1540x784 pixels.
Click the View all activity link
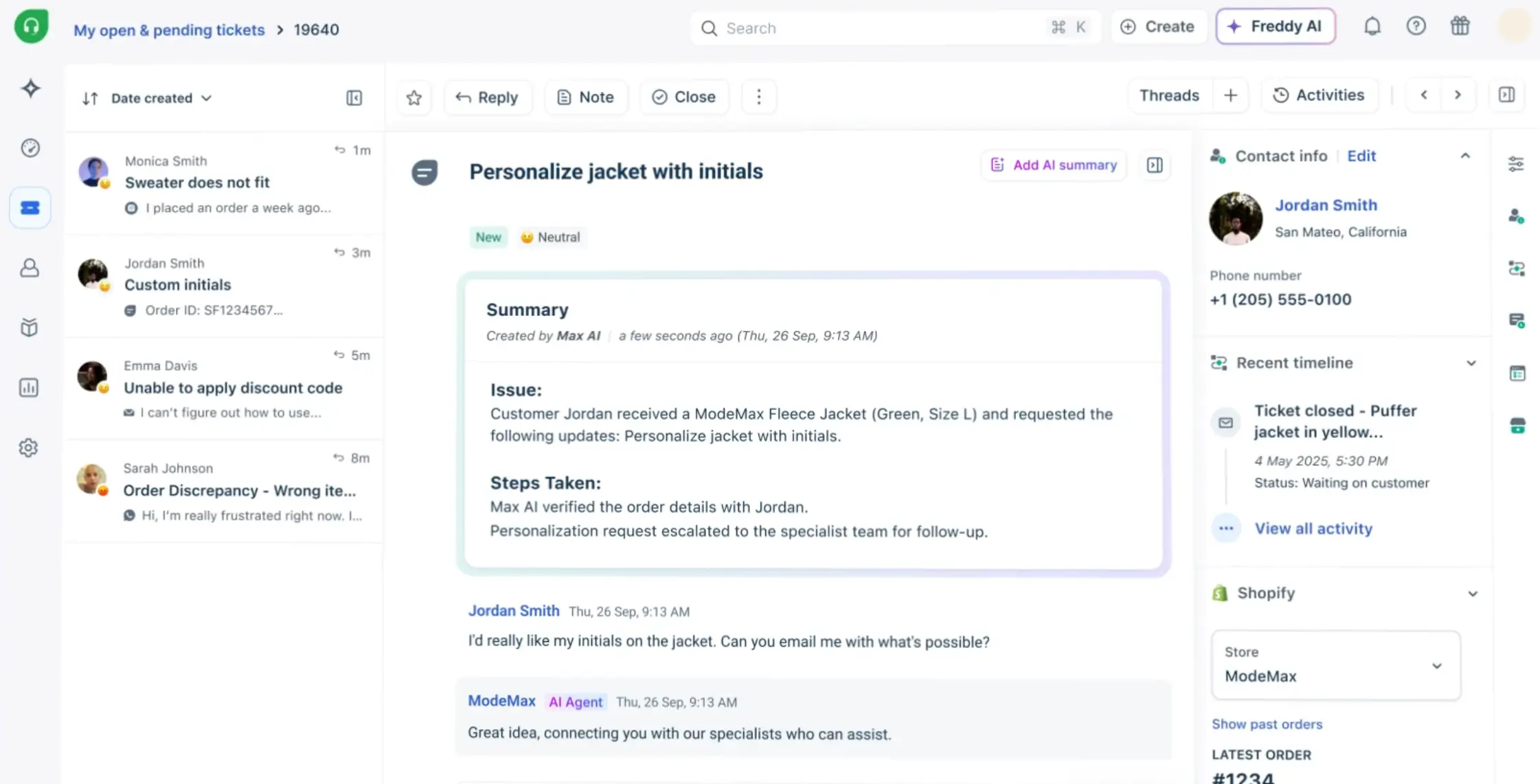[x=1313, y=528]
